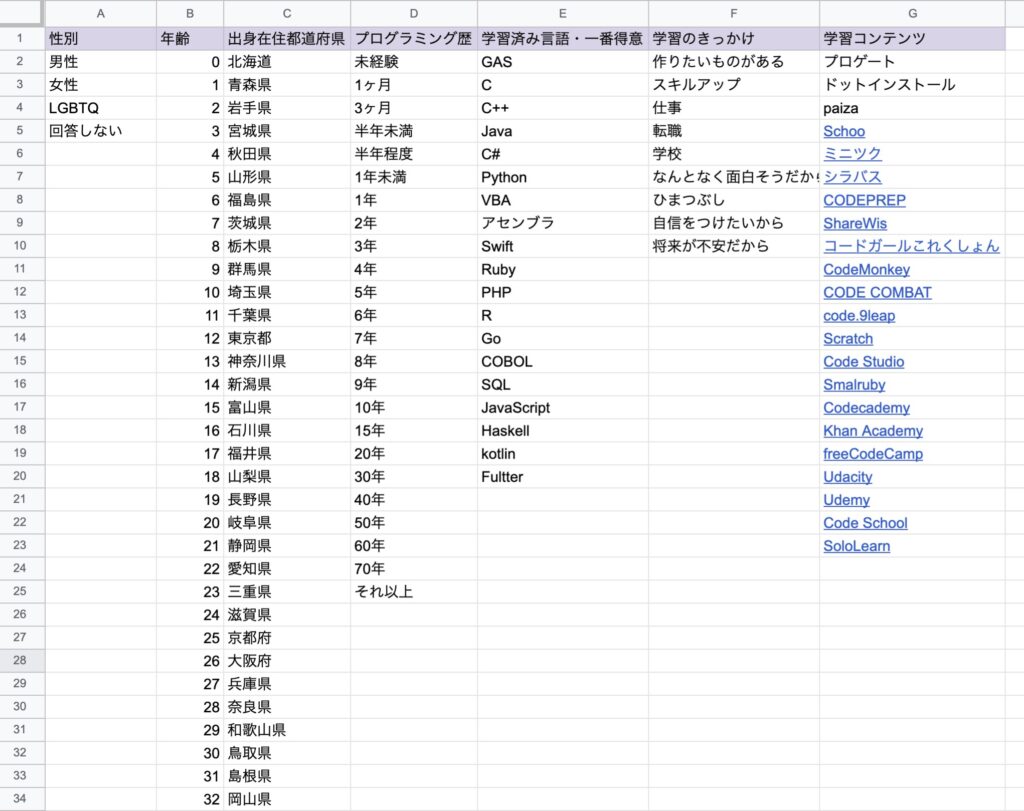
Task: Open the CODE COMBAT link
Action: (877, 293)
